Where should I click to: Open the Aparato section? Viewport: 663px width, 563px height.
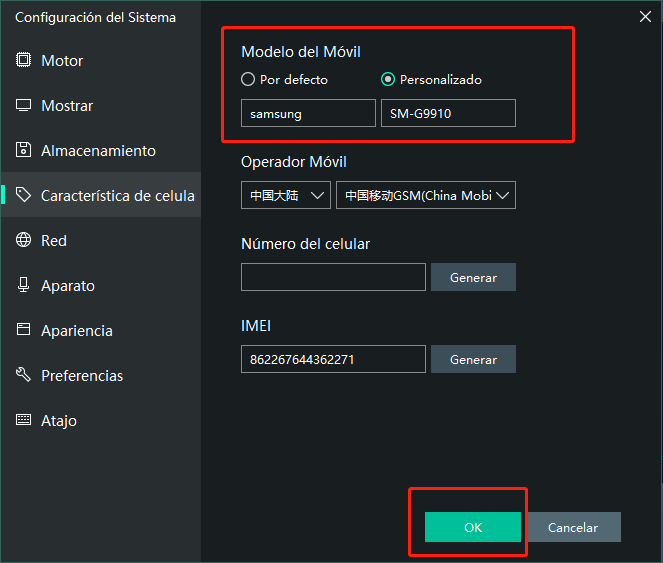[101, 286]
